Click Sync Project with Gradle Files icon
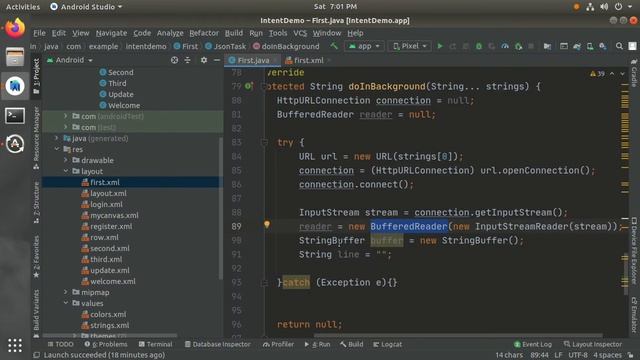The image size is (640, 360). [577, 46]
